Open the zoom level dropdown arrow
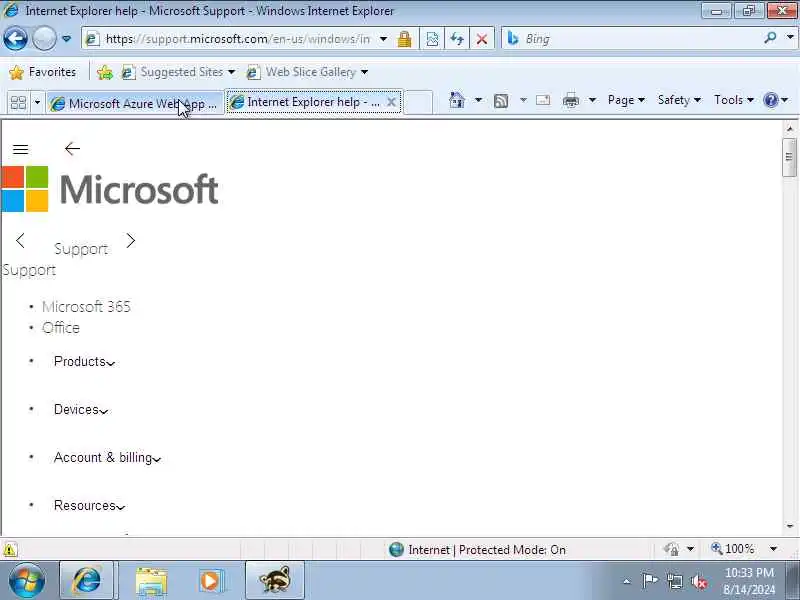 (x=773, y=549)
